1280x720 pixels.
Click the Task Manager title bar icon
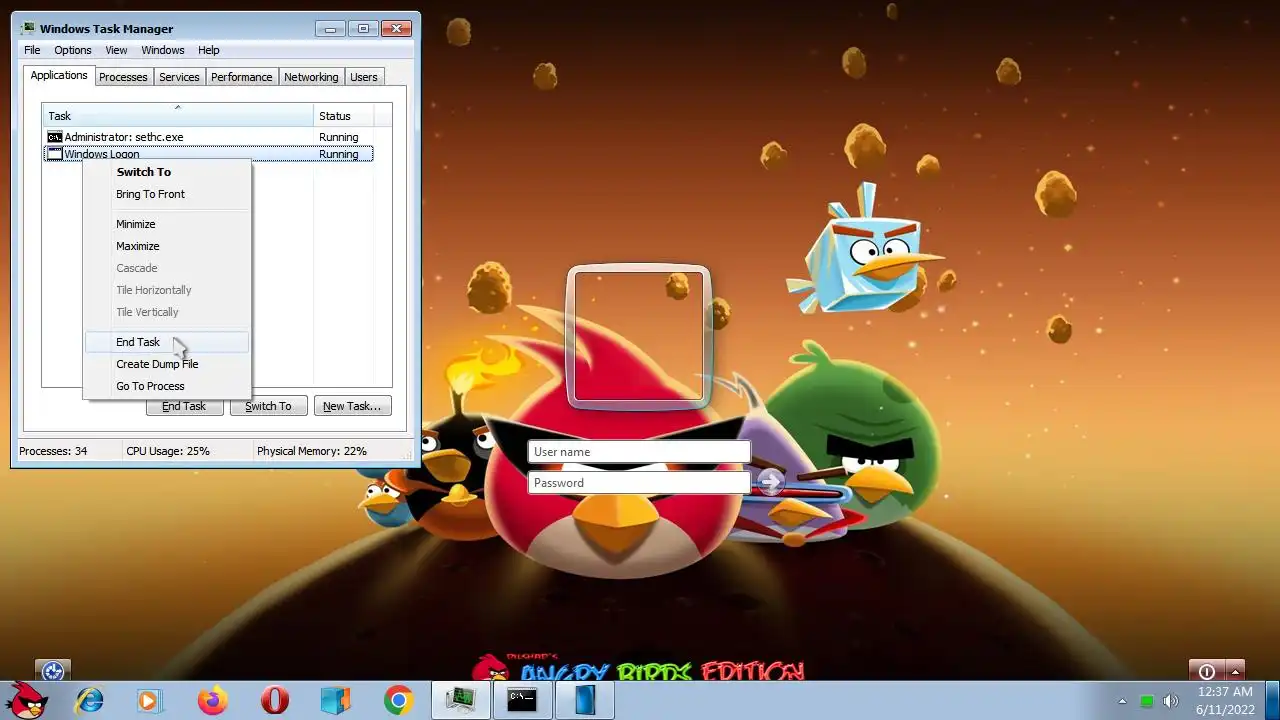28,28
